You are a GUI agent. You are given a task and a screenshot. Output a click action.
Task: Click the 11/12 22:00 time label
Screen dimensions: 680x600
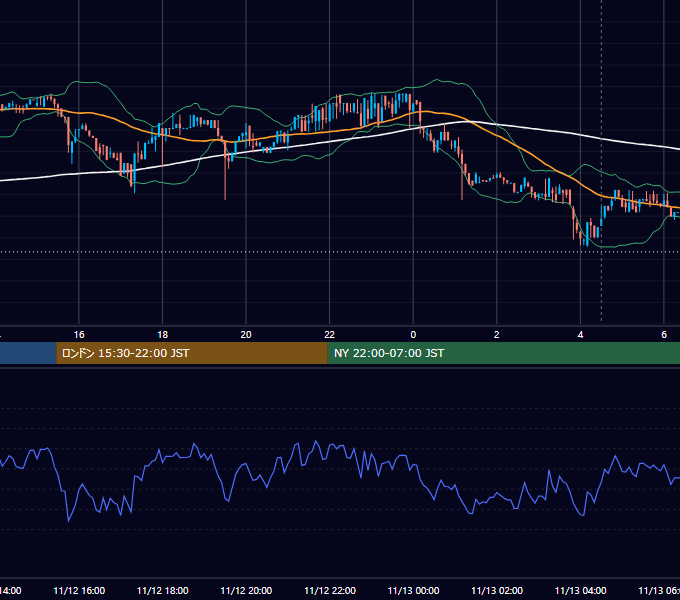pyautogui.click(x=330, y=590)
